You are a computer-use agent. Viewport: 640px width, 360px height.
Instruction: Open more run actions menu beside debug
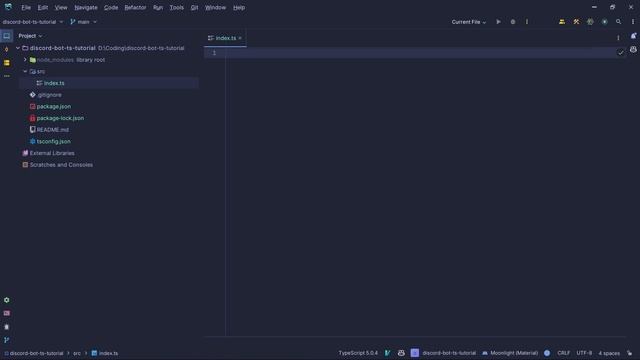pyautogui.click(x=527, y=22)
